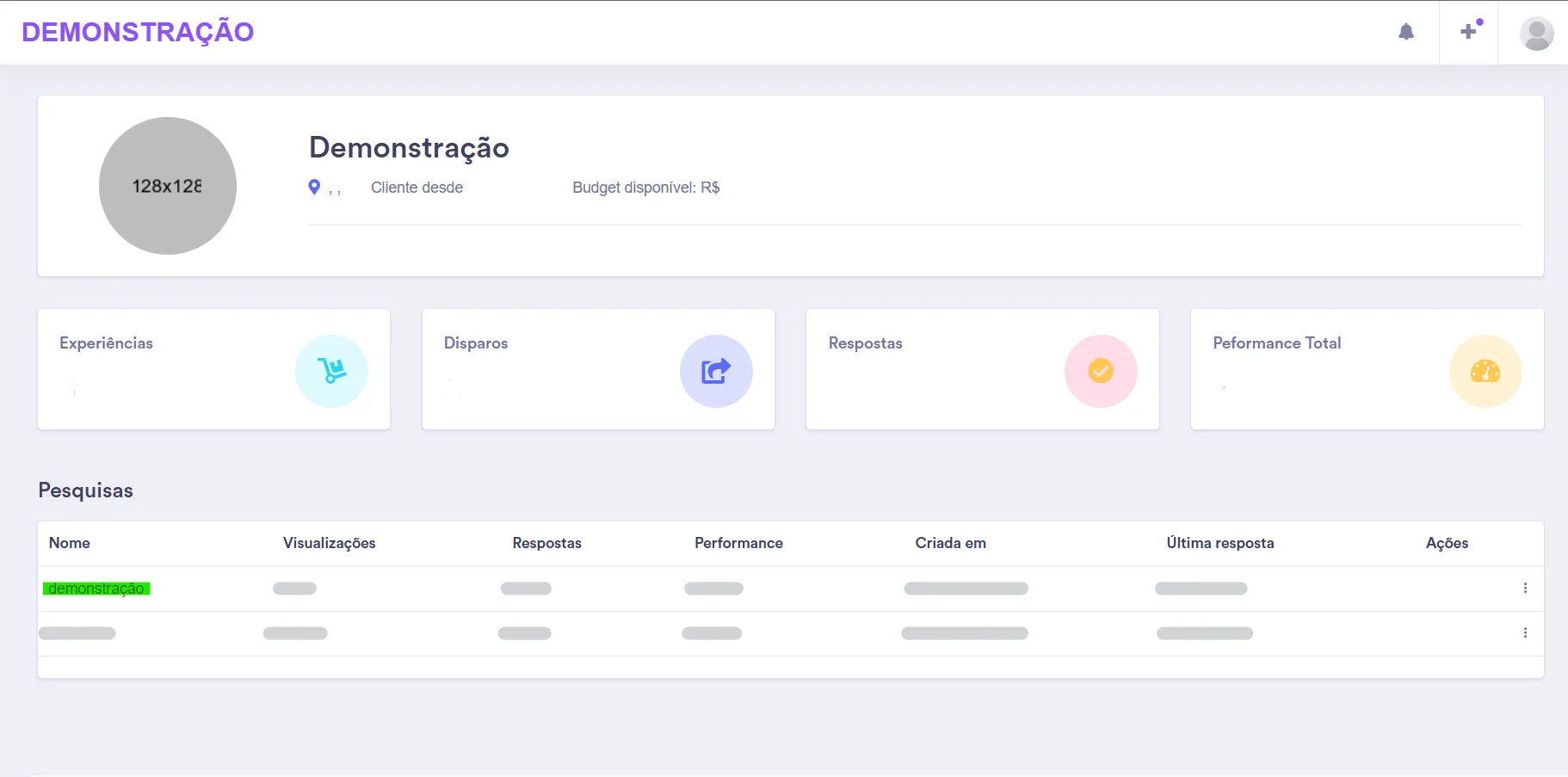The width and height of the screenshot is (1568, 777).
Task: Click the Peformance Total gauge icon
Action: [x=1485, y=371]
